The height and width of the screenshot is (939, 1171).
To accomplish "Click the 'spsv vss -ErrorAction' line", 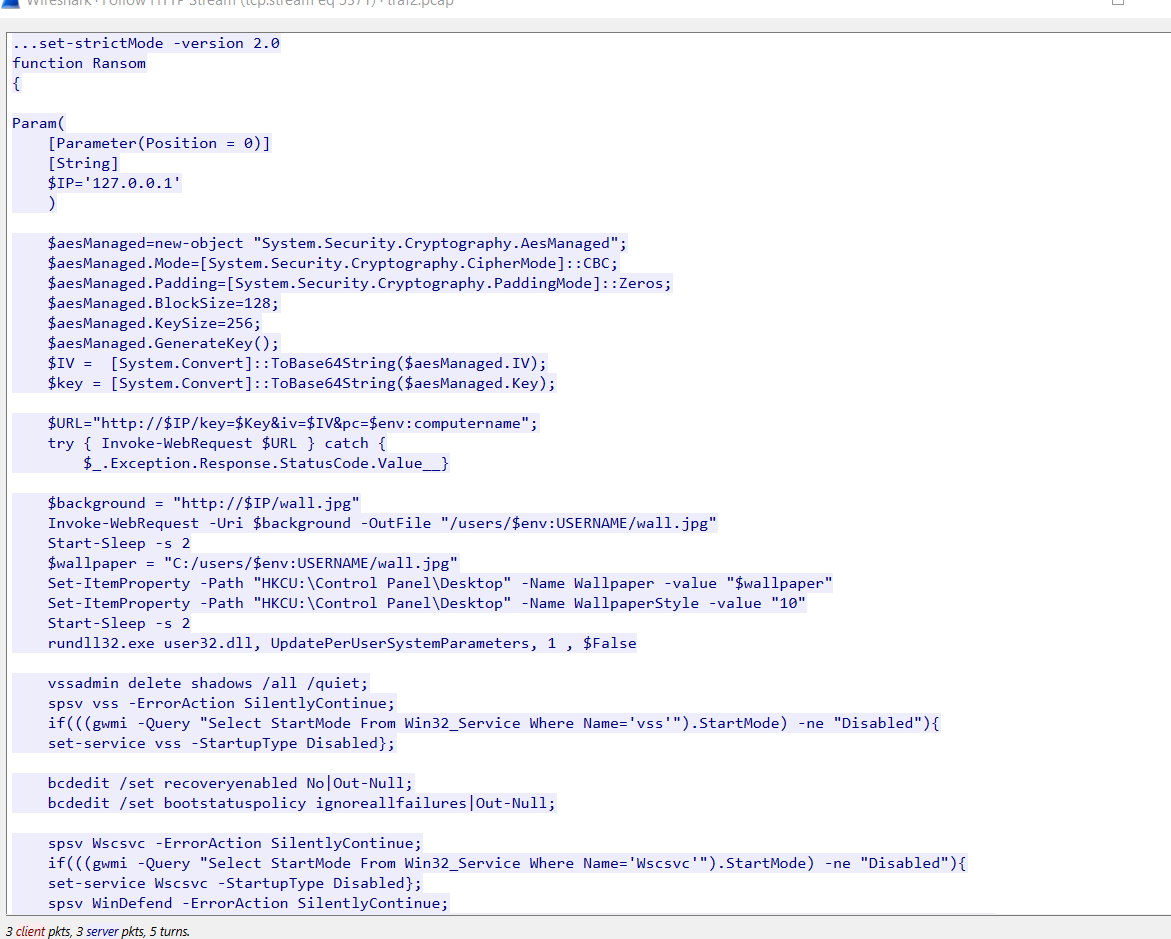I will tap(221, 704).
